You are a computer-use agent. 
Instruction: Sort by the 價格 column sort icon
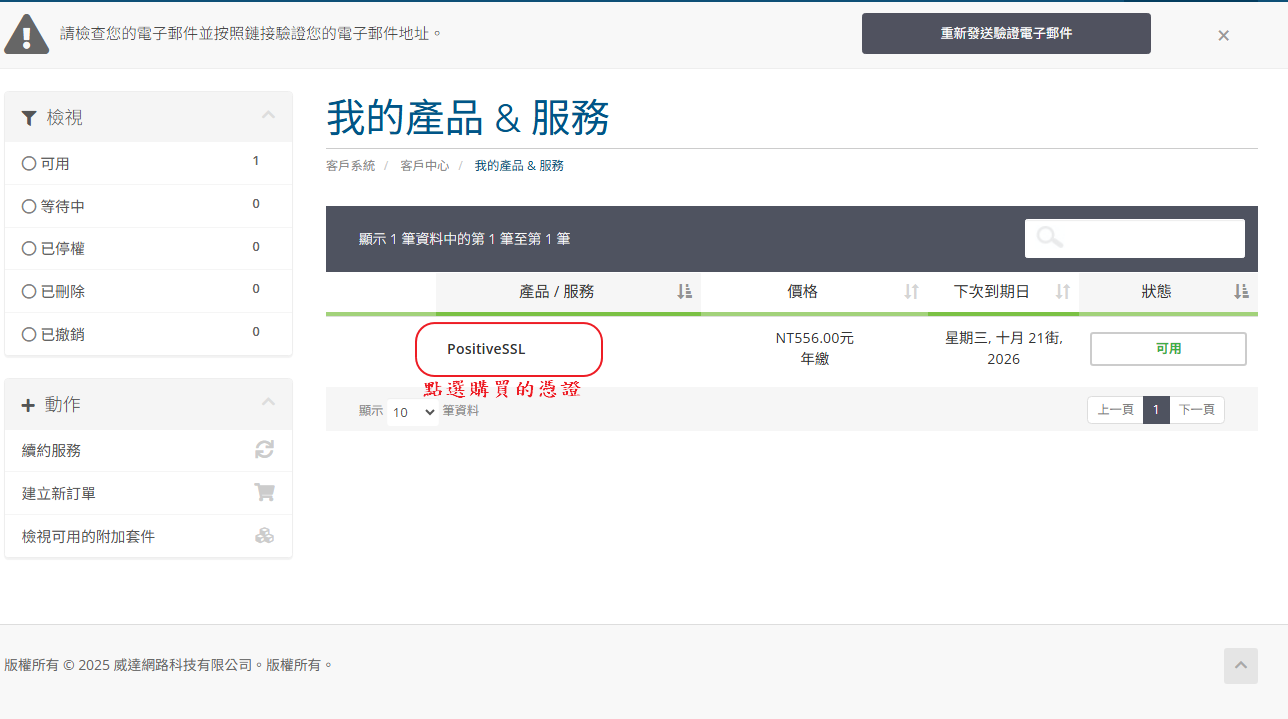coord(911,291)
